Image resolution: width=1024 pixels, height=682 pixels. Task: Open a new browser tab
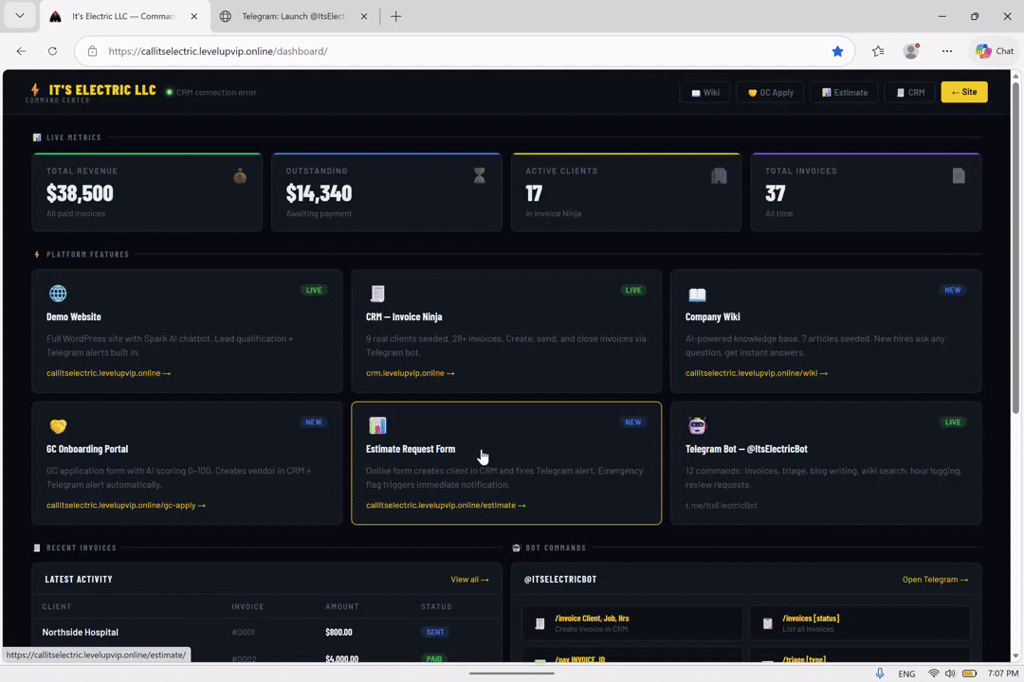pos(396,16)
